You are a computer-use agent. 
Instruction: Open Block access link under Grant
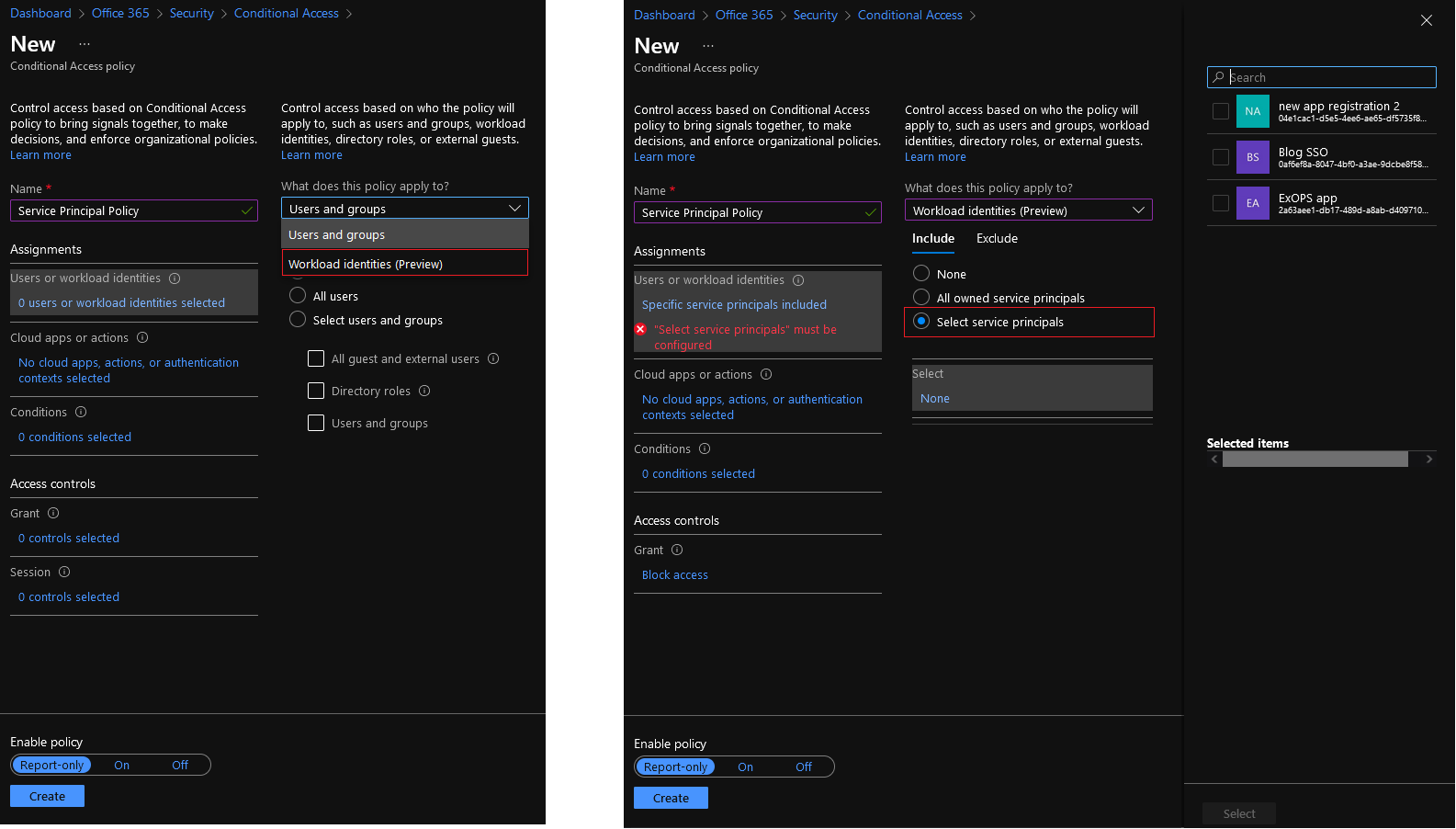[x=675, y=575]
